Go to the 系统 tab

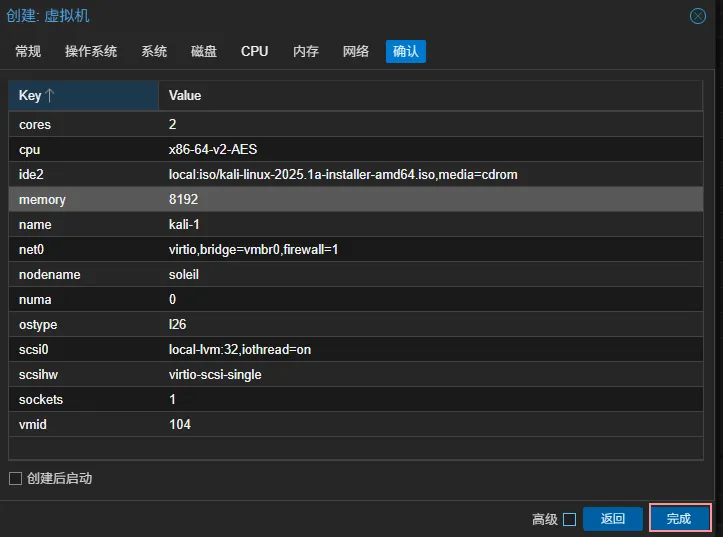tap(154, 51)
